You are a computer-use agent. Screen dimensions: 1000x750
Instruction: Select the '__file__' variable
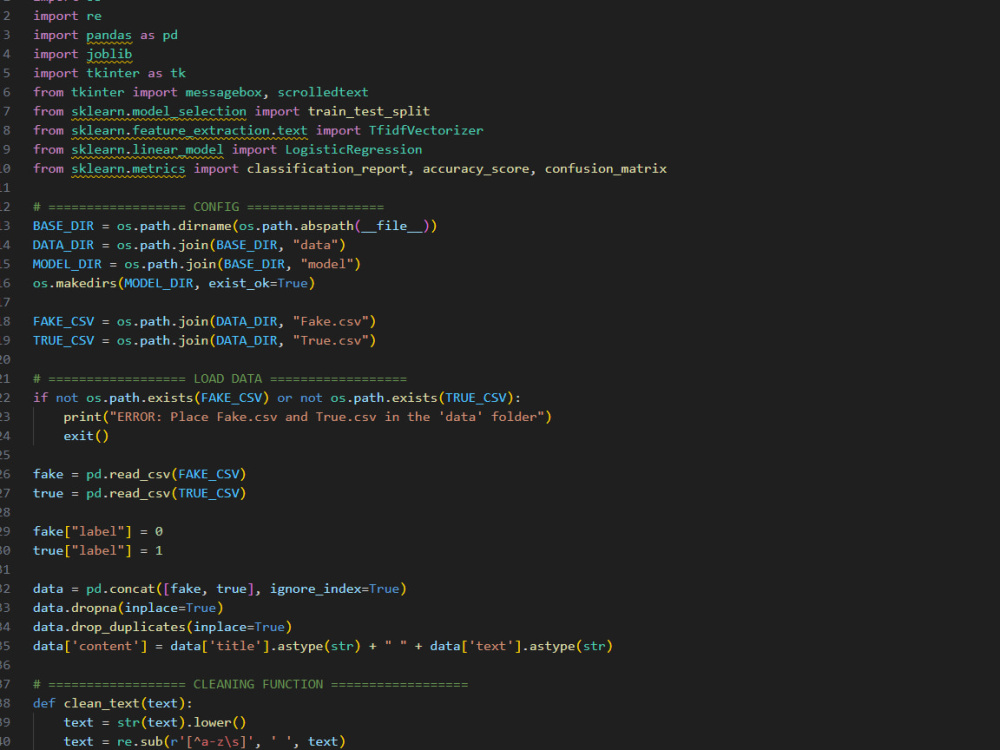[x=392, y=226]
